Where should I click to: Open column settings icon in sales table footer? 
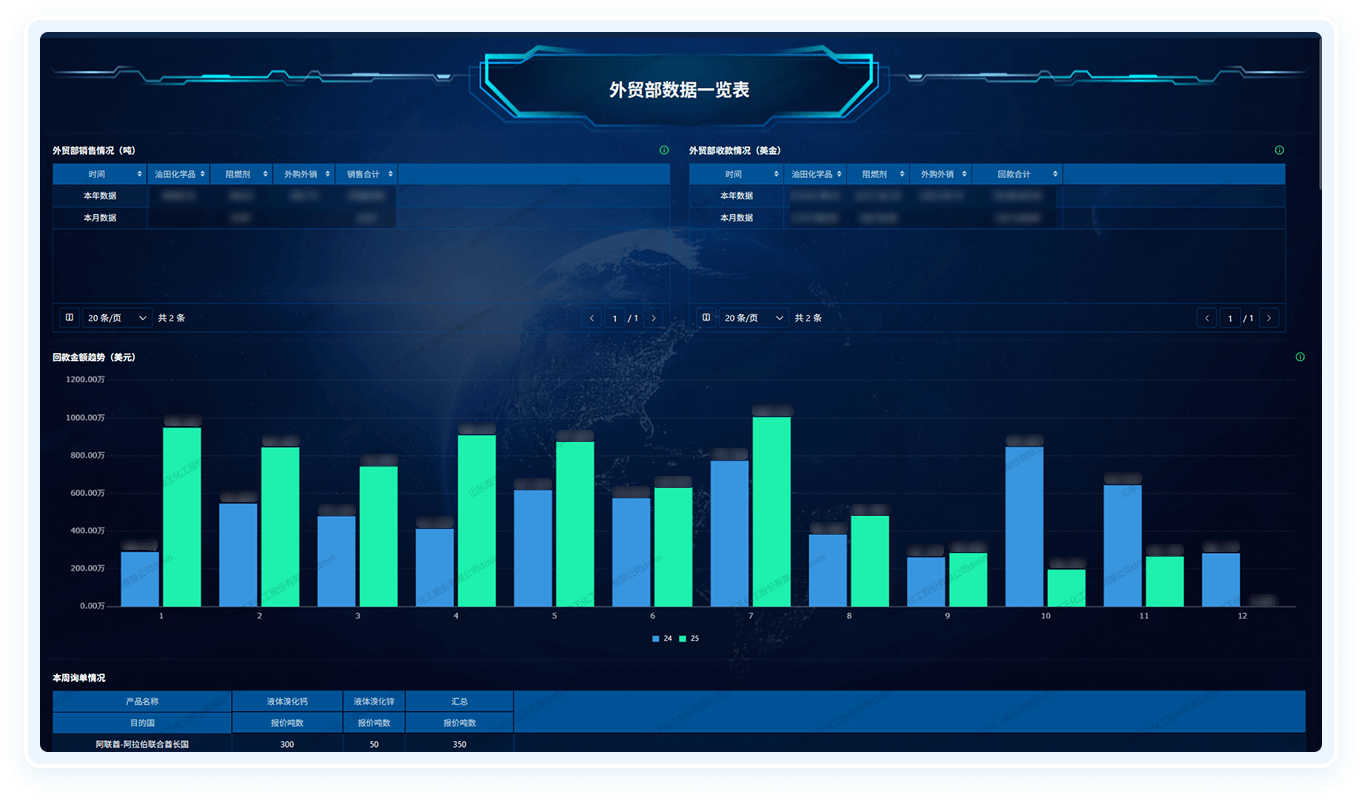point(69,318)
